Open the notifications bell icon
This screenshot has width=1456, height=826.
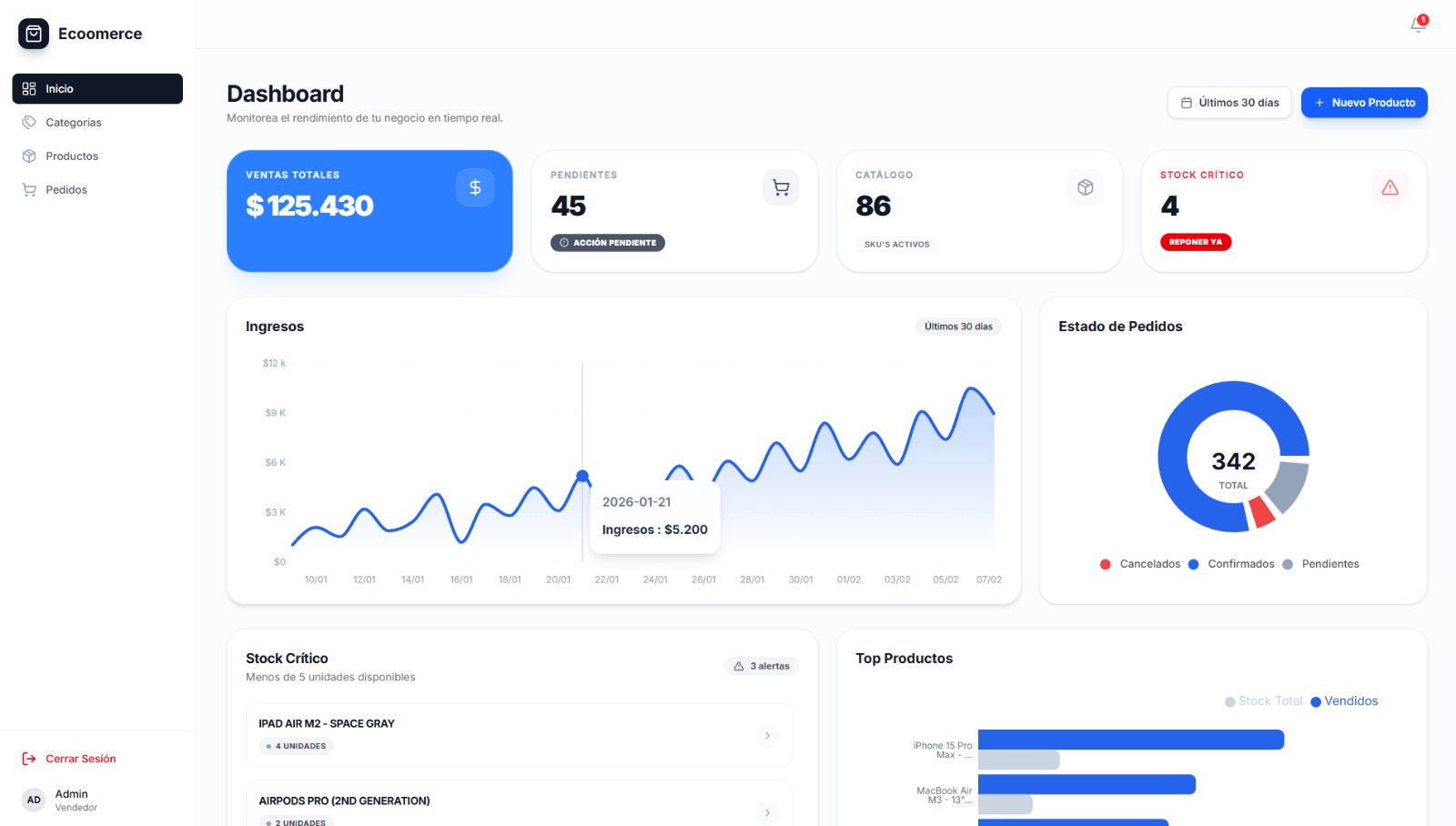1418,25
